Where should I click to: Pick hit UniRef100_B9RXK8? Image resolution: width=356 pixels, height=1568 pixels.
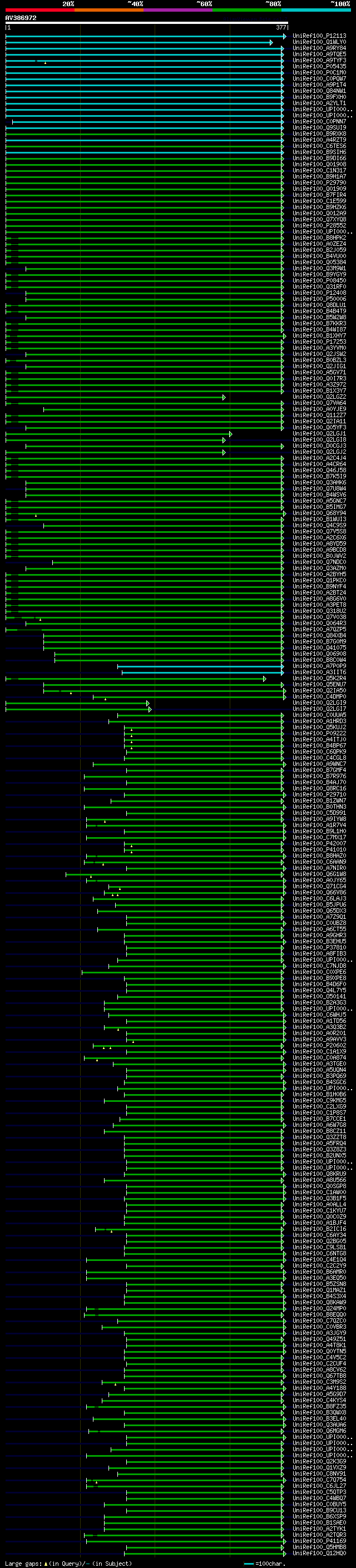pyautogui.click(x=319, y=134)
